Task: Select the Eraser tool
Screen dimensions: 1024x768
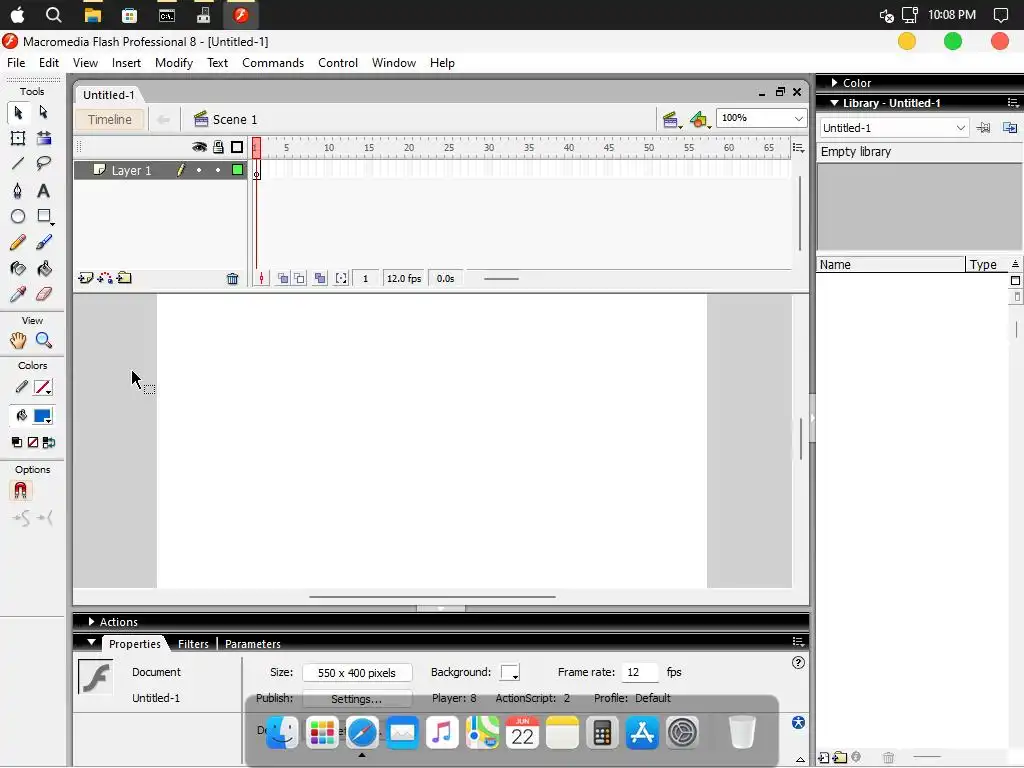Action: (x=44, y=294)
